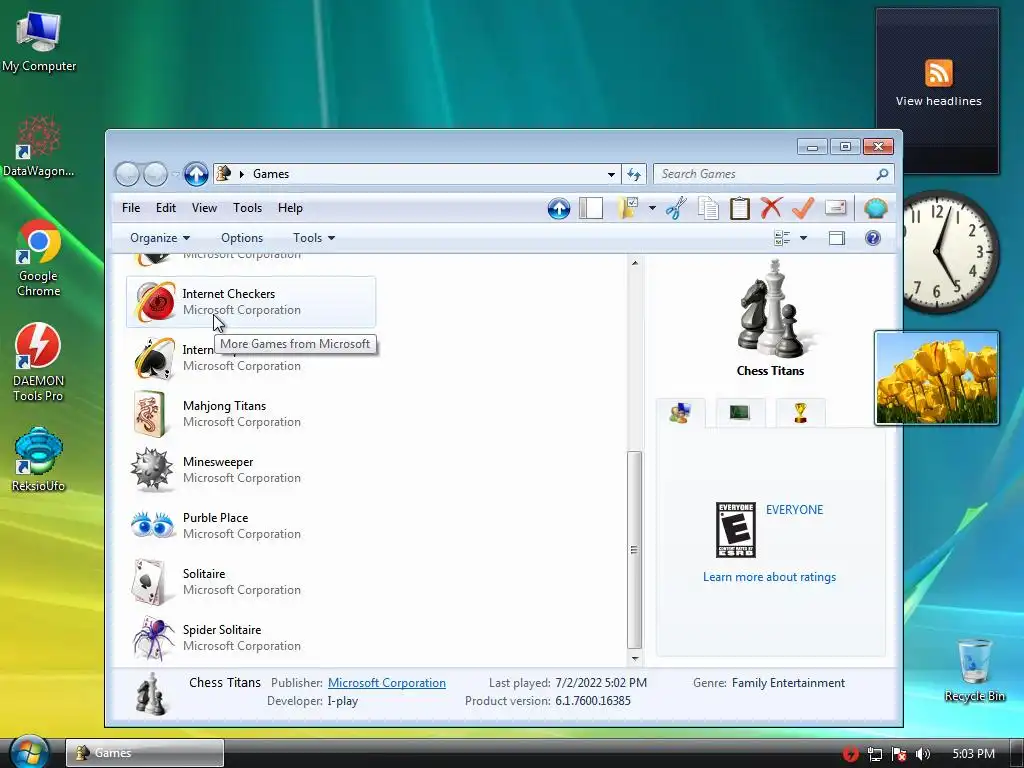The image size is (1024, 768).
Task: Select the Spider Solitaire spider icon
Action: [154, 637]
